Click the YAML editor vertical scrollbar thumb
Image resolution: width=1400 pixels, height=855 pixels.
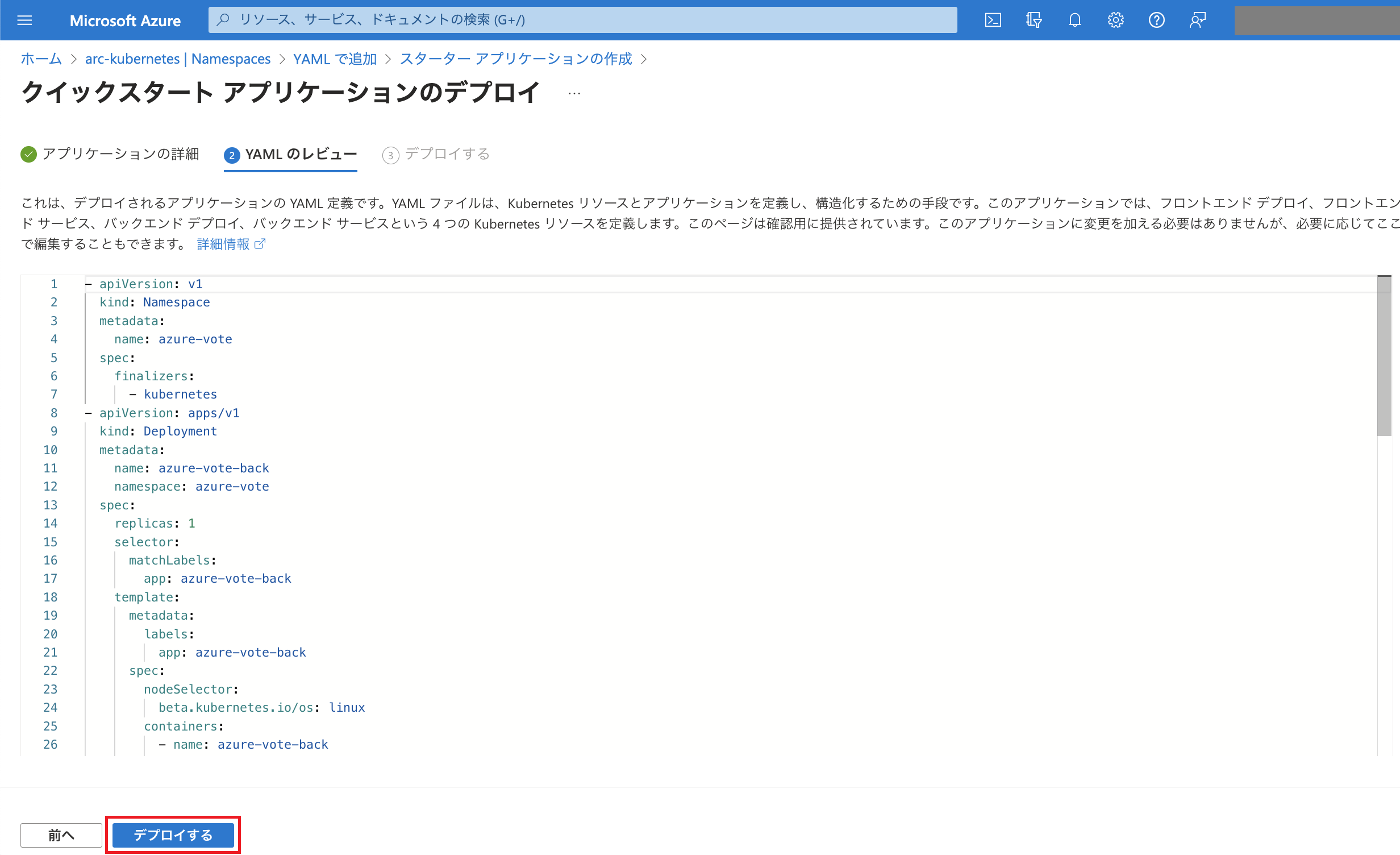click(1384, 356)
